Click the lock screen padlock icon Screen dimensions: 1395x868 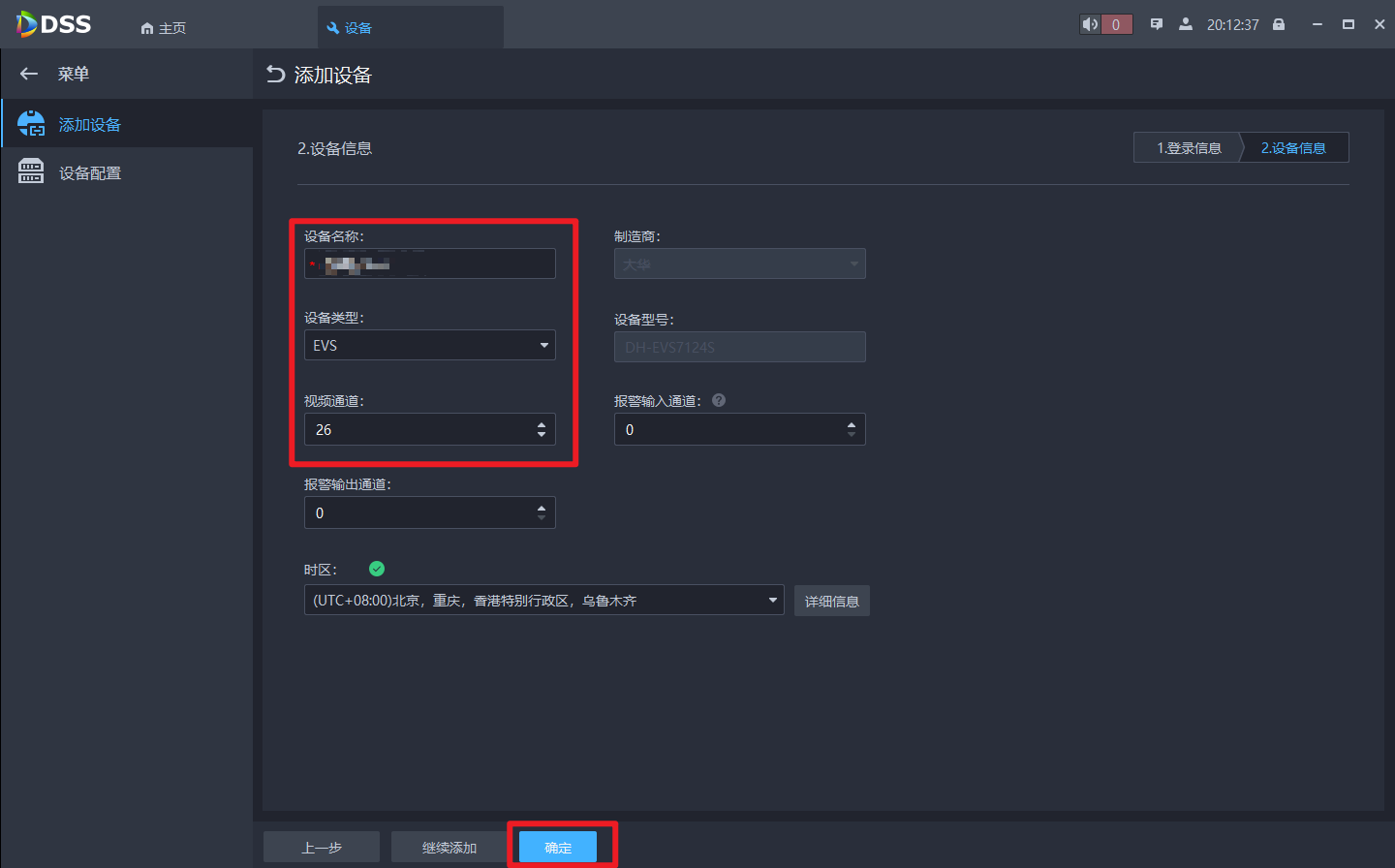click(x=1279, y=24)
